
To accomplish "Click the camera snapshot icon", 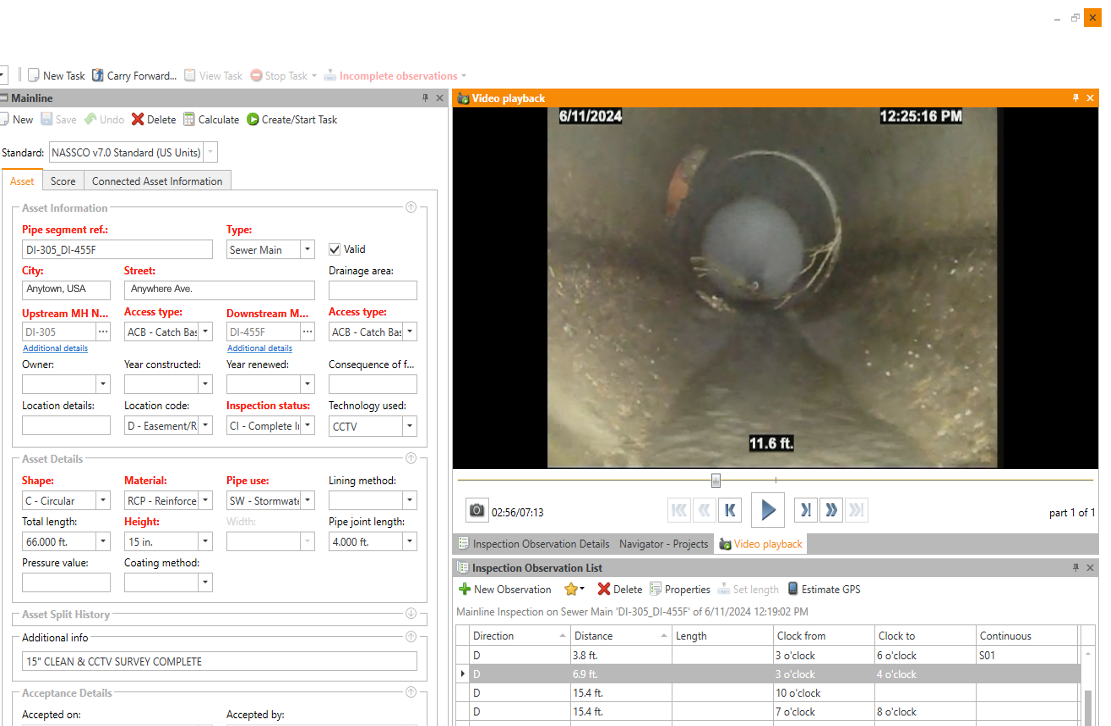I will [x=477, y=510].
